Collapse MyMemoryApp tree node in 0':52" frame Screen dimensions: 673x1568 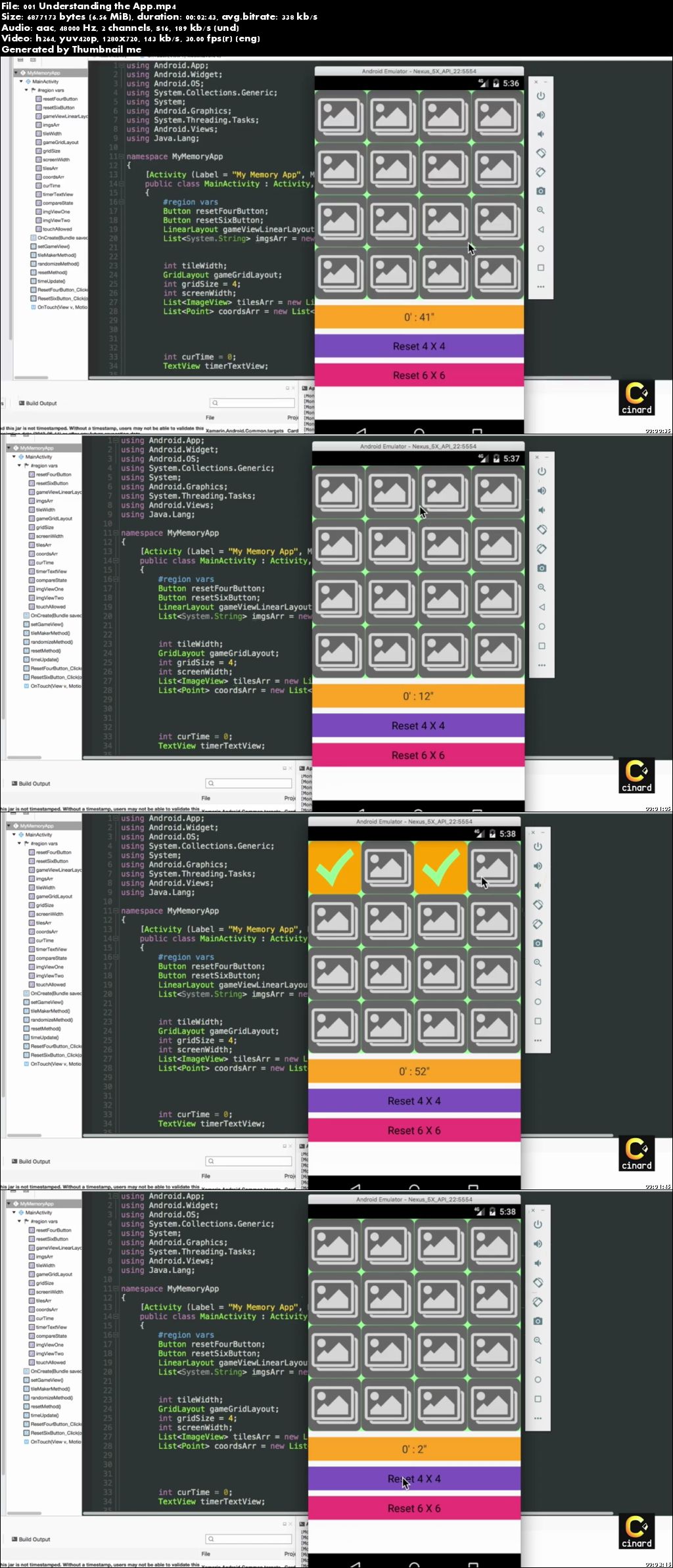[9, 826]
